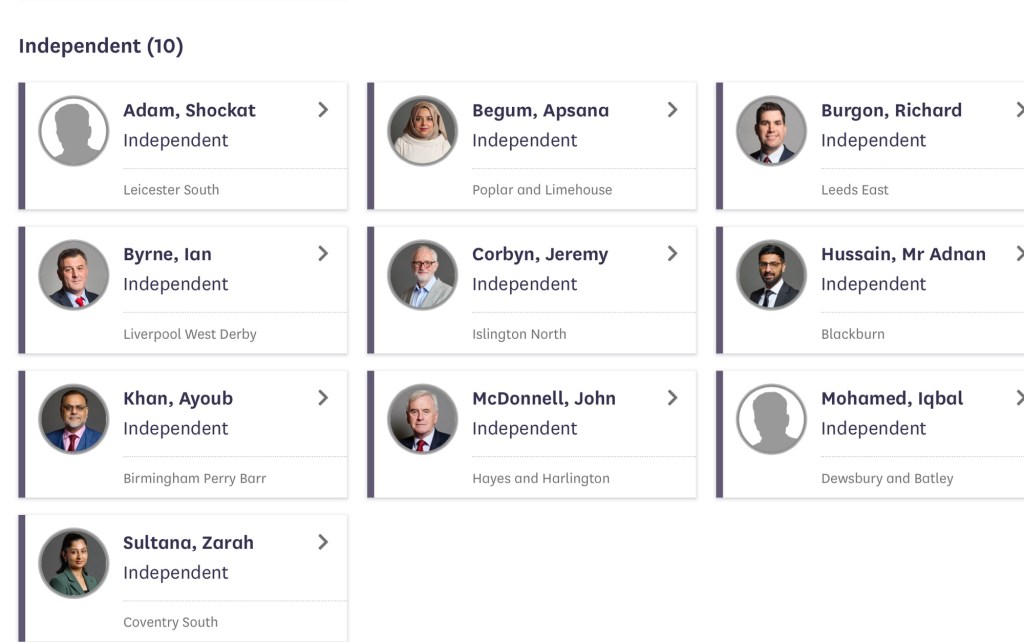
Task: Click the Liverpool West Derby constituency text
Action: pos(190,334)
